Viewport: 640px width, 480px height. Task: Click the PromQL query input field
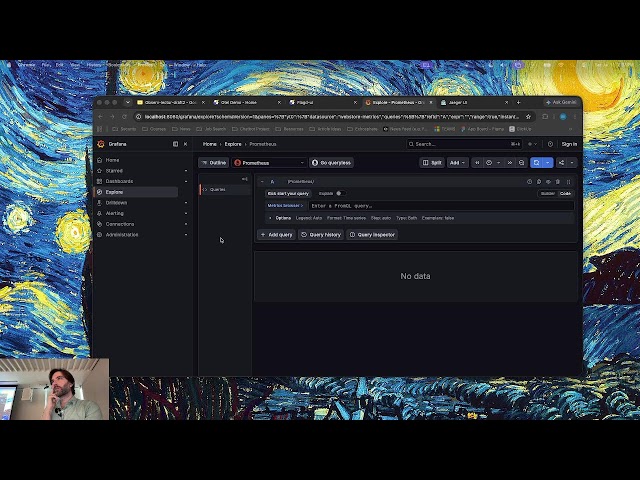(x=441, y=206)
